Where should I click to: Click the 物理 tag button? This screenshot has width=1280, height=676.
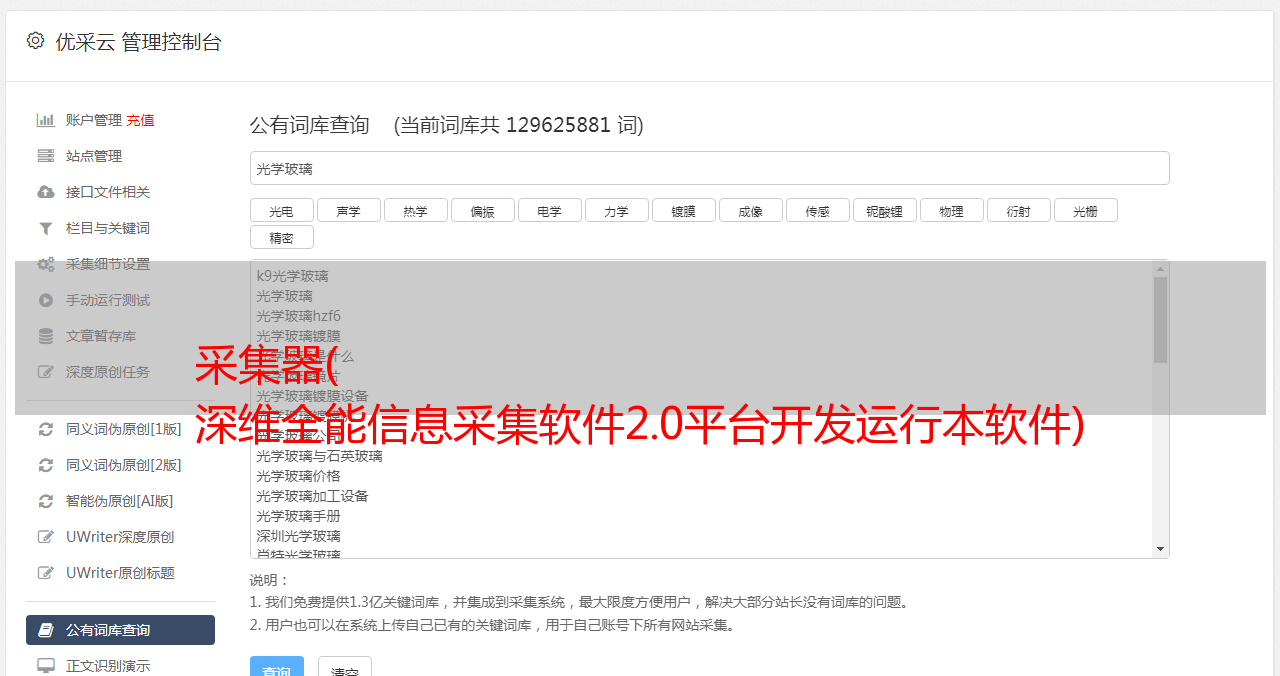point(951,210)
